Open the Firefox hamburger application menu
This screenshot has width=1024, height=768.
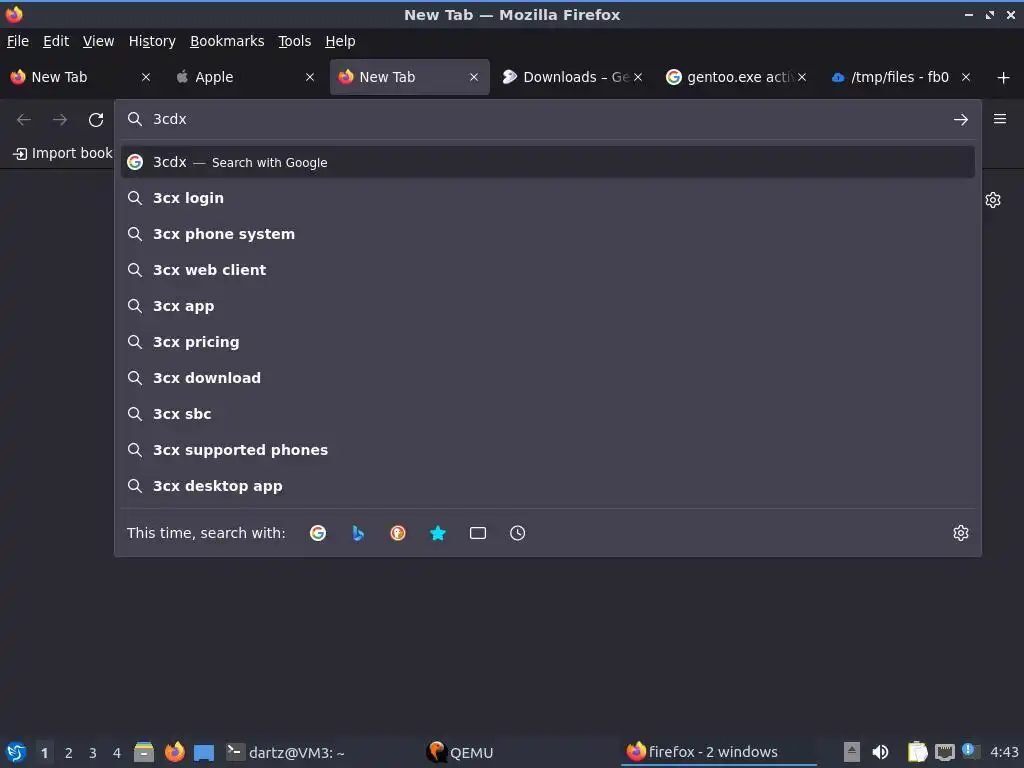(x=1000, y=119)
